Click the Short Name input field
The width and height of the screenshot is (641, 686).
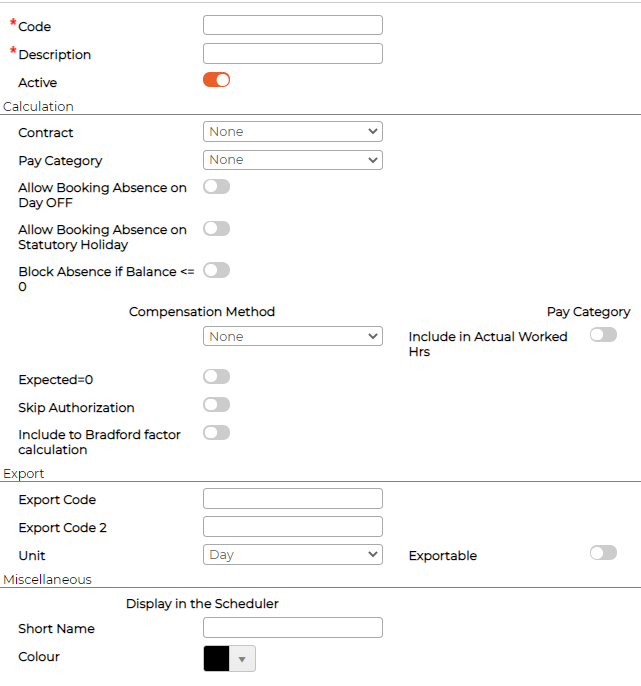point(293,628)
